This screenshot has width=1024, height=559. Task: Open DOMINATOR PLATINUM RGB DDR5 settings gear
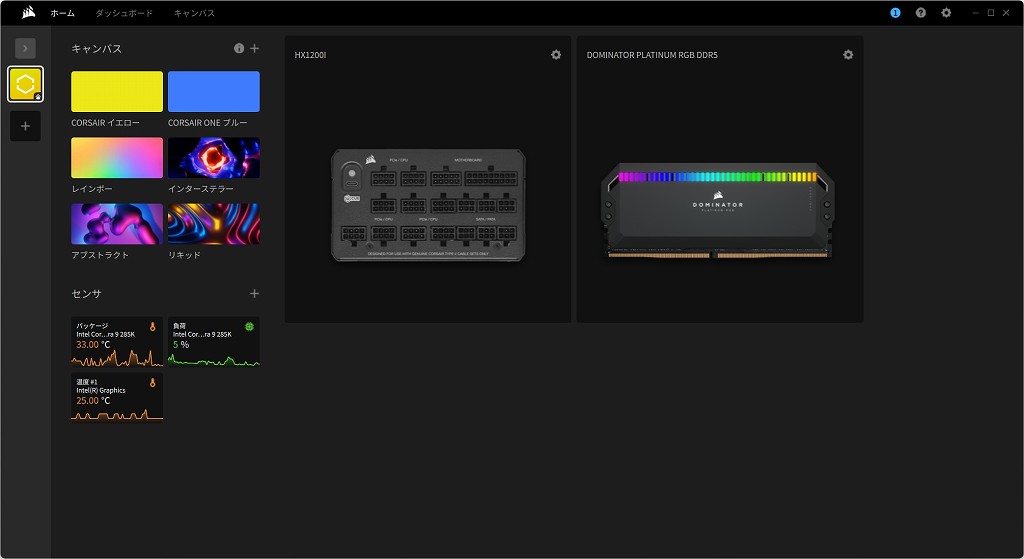(848, 55)
